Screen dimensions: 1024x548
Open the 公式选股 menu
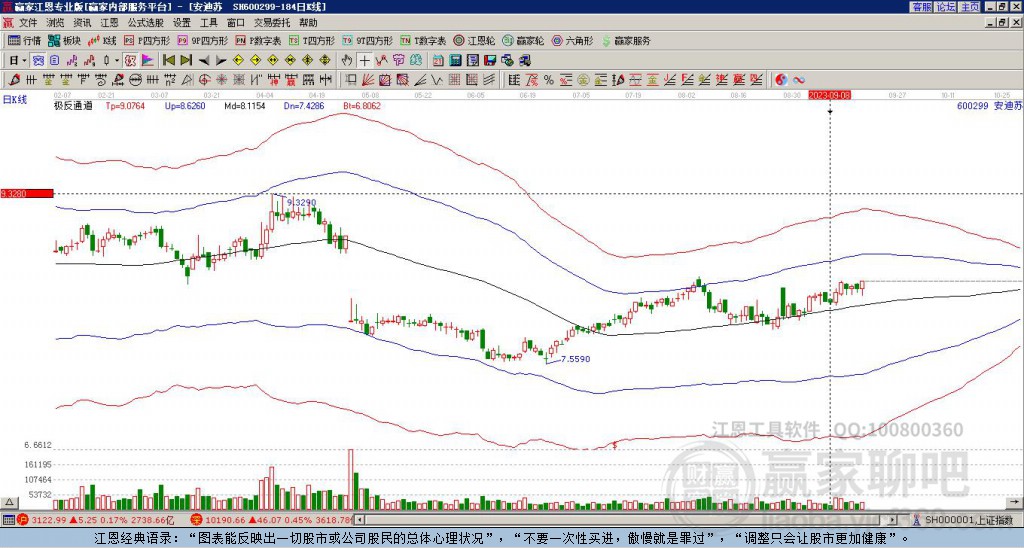[146, 23]
